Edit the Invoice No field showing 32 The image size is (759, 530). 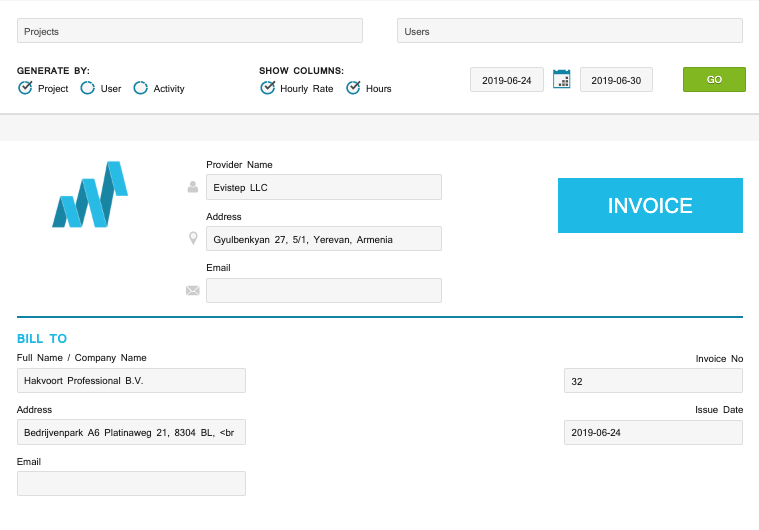click(653, 381)
